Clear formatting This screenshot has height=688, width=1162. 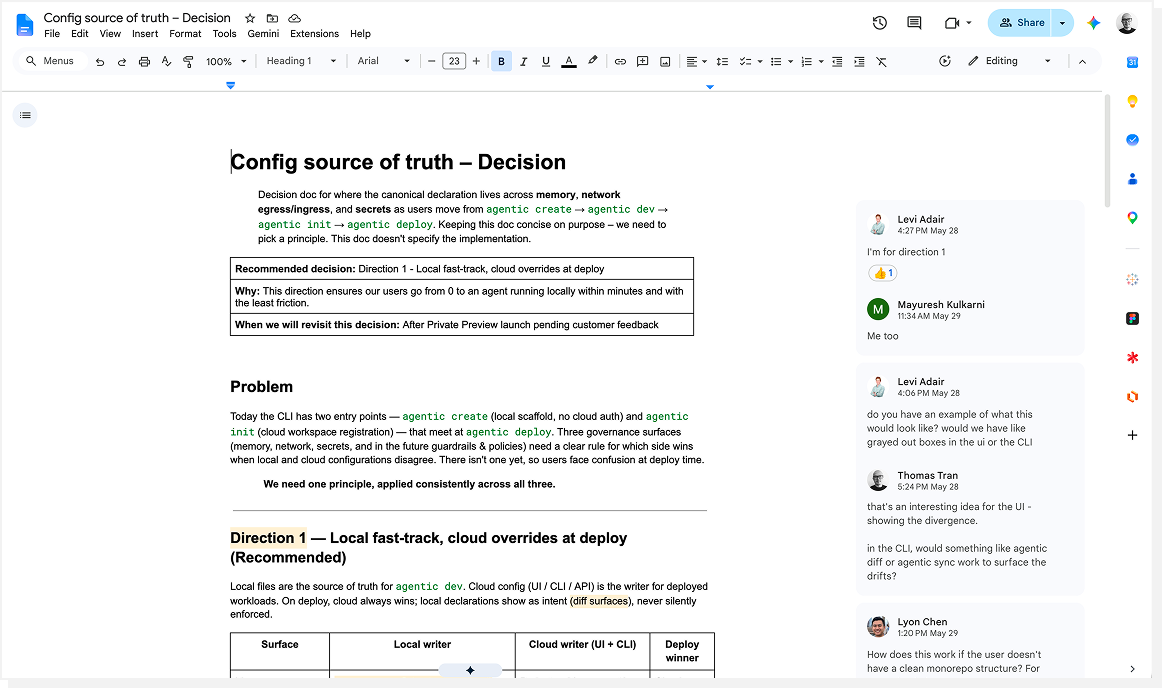click(x=881, y=62)
